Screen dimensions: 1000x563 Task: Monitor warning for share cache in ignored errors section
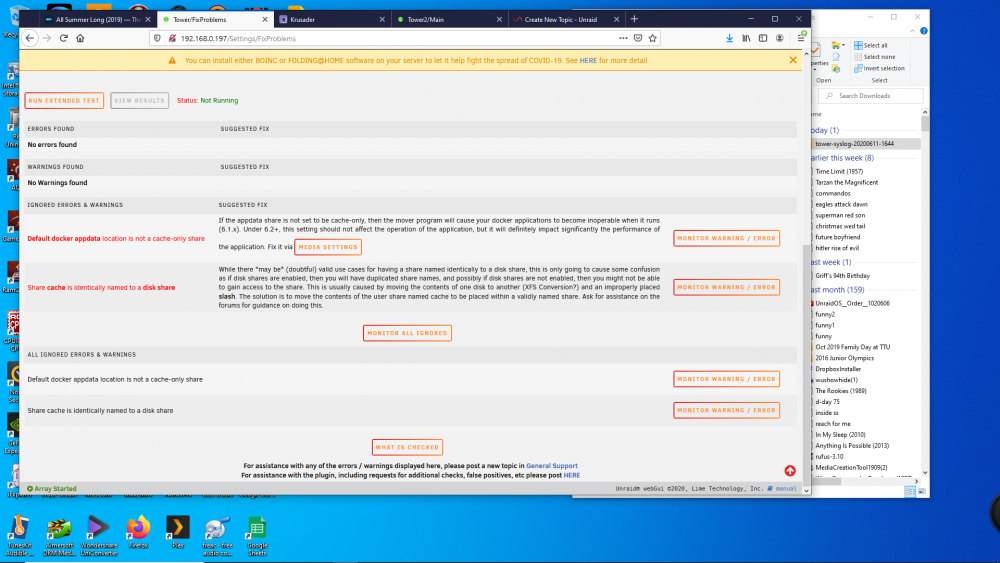click(x=726, y=288)
